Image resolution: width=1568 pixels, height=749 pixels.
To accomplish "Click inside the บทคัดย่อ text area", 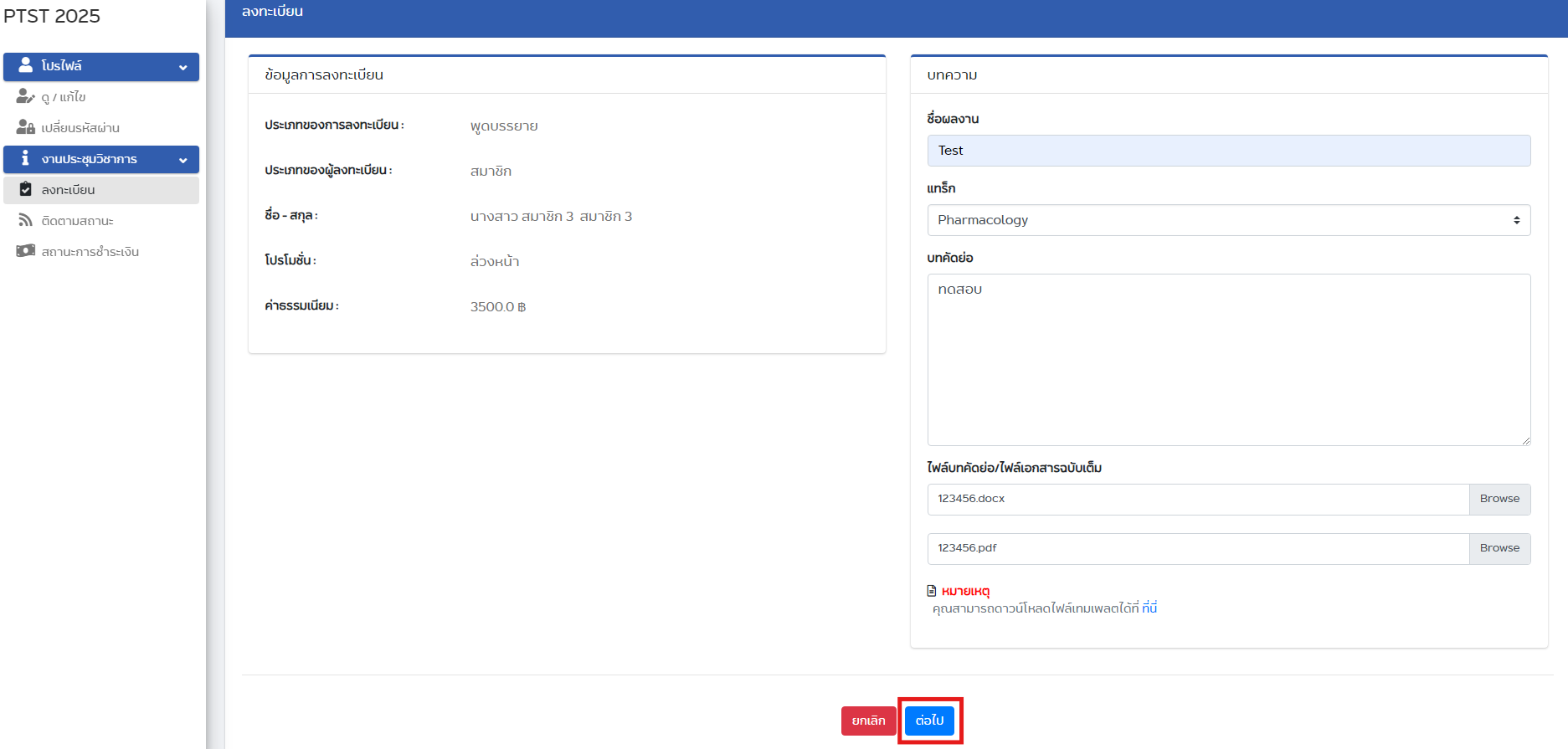I will click(1228, 360).
